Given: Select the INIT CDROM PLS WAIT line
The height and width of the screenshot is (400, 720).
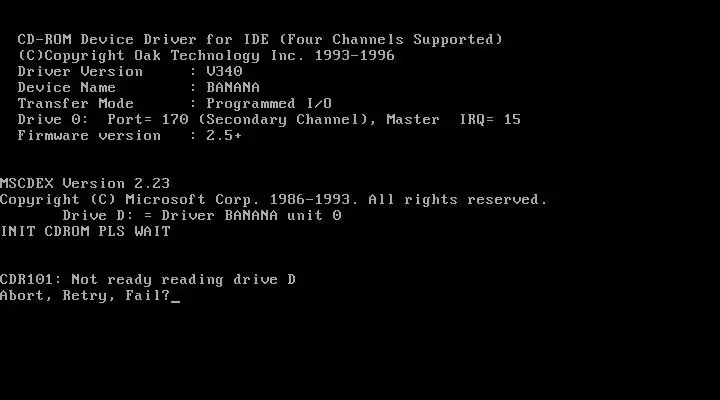Looking at the screenshot, I should [x=85, y=231].
